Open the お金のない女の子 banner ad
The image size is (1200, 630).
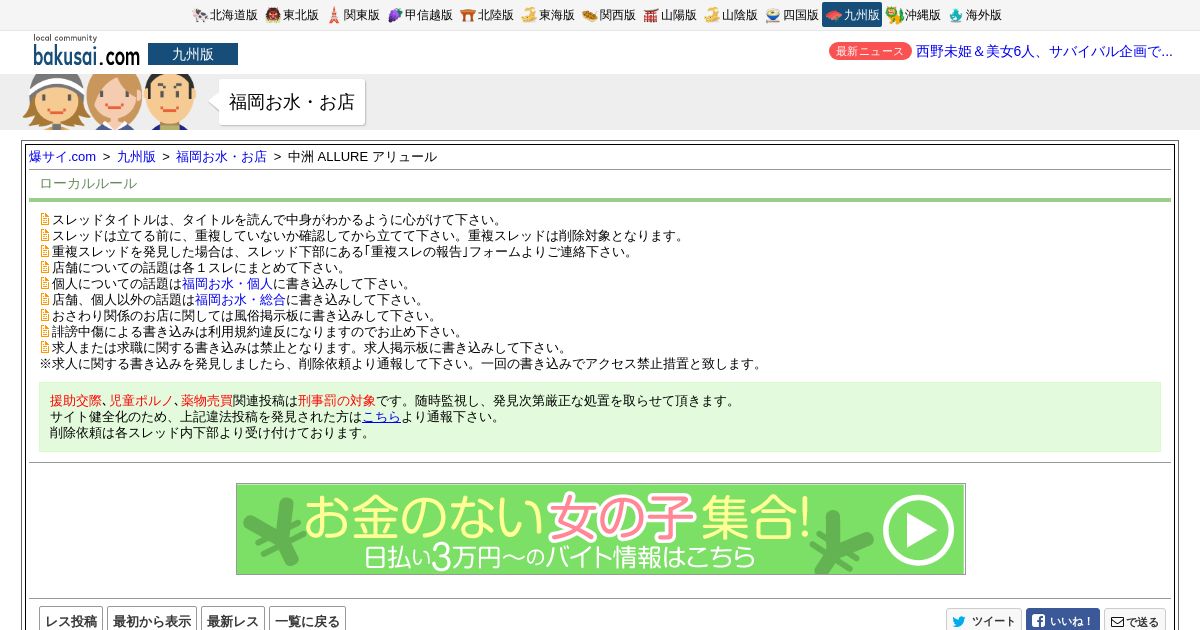601,529
